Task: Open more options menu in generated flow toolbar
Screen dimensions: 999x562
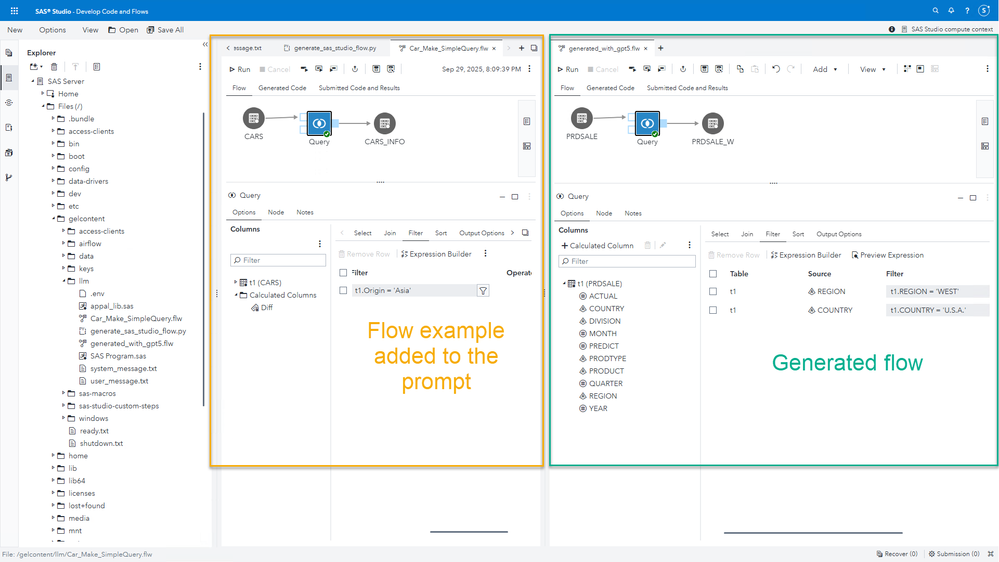Action: pyautogui.click(x=988, y=69)
